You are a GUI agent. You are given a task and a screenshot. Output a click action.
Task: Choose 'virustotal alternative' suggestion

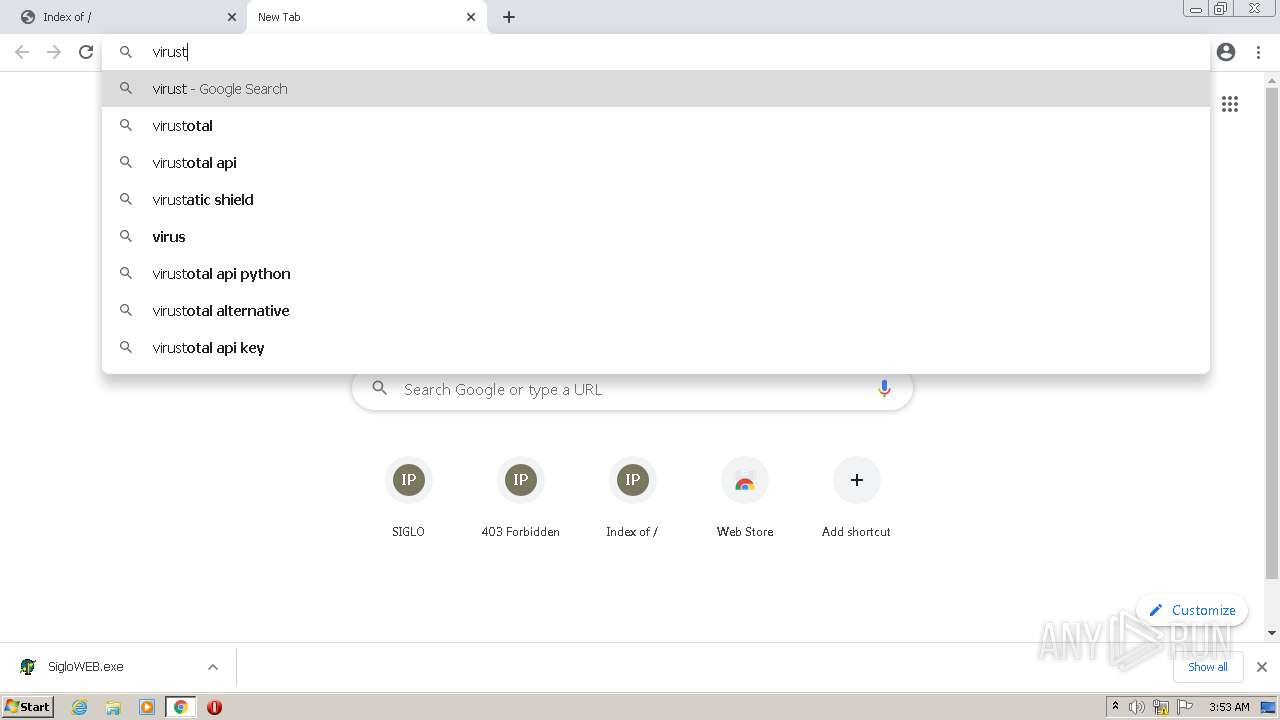[x=656, y=311]
